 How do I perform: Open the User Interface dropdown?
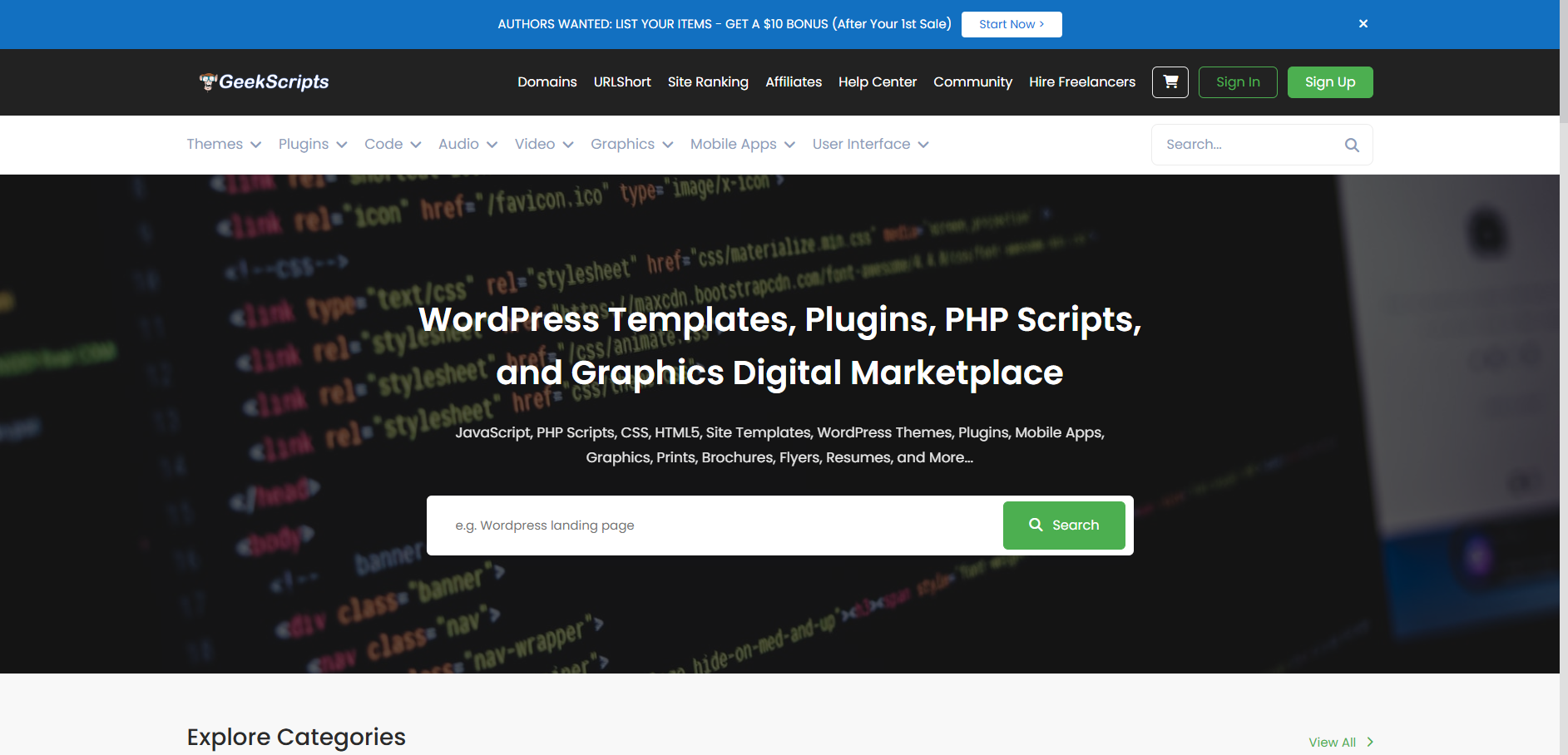pyautogui.click(x=870, y=145)
